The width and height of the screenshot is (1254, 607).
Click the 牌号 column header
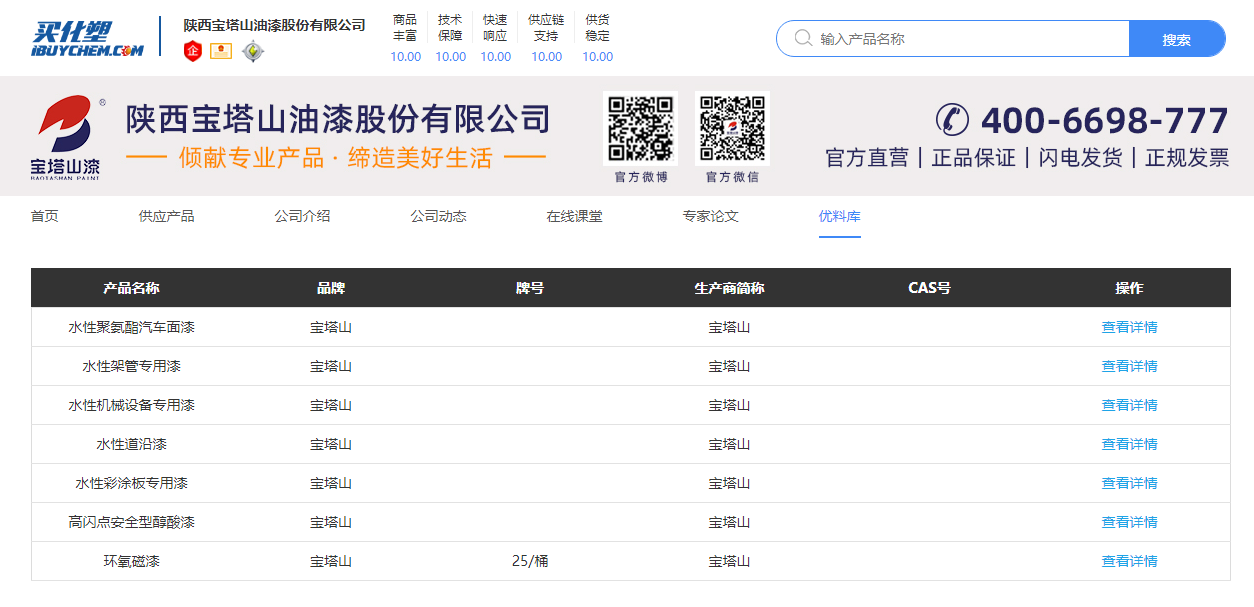[530, 288]
